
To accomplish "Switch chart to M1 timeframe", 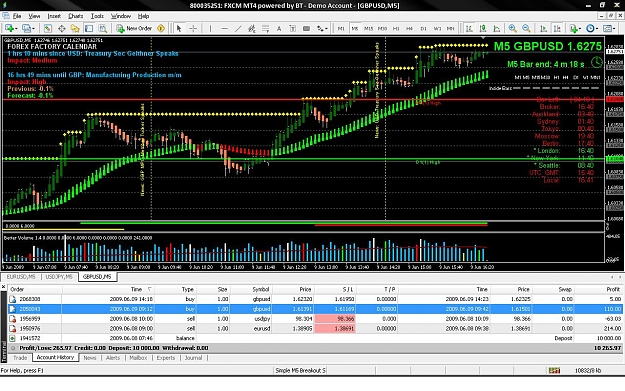I will (x=341, y=28).
